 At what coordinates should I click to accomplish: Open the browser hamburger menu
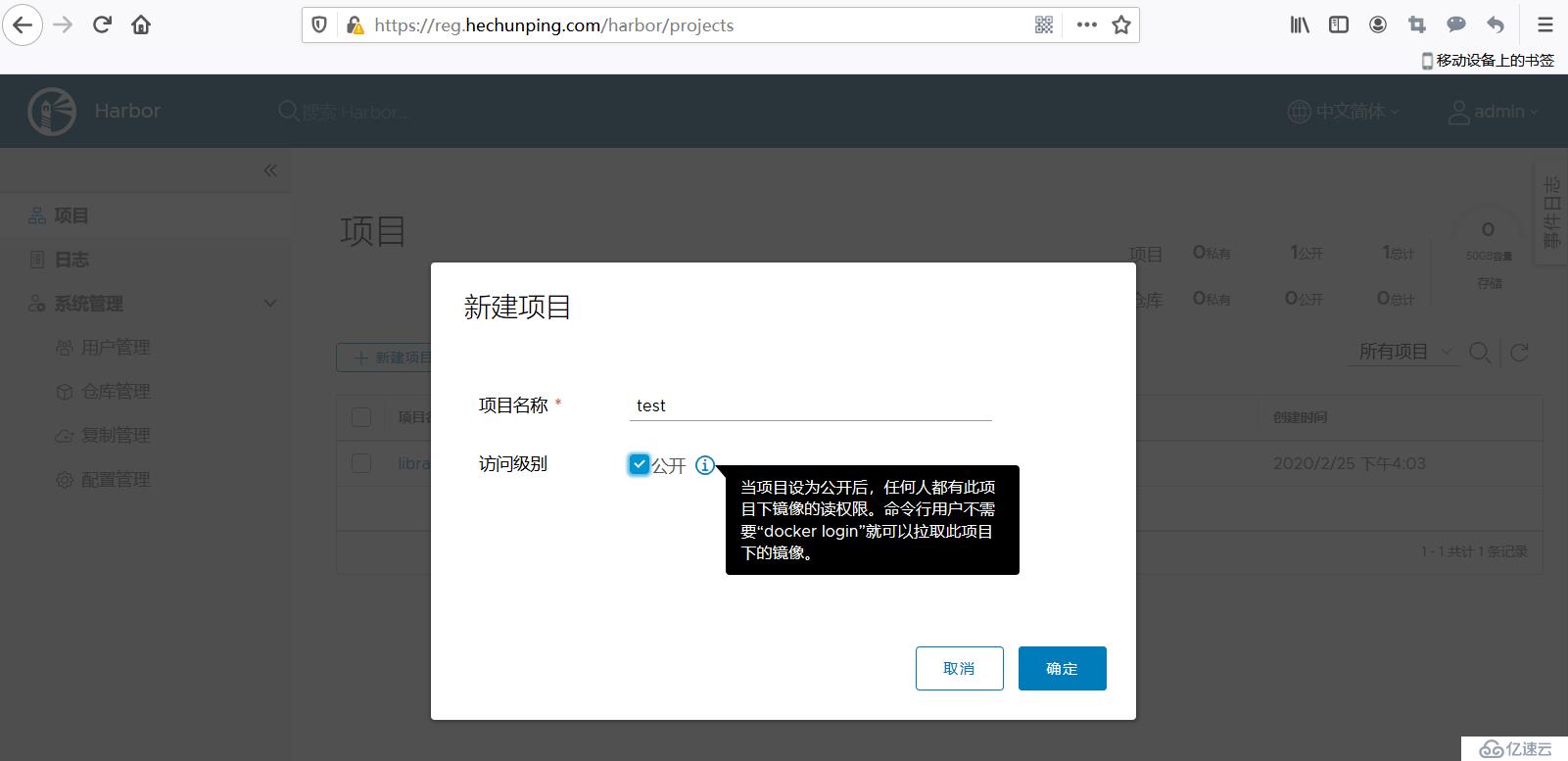coord(1545,25)
